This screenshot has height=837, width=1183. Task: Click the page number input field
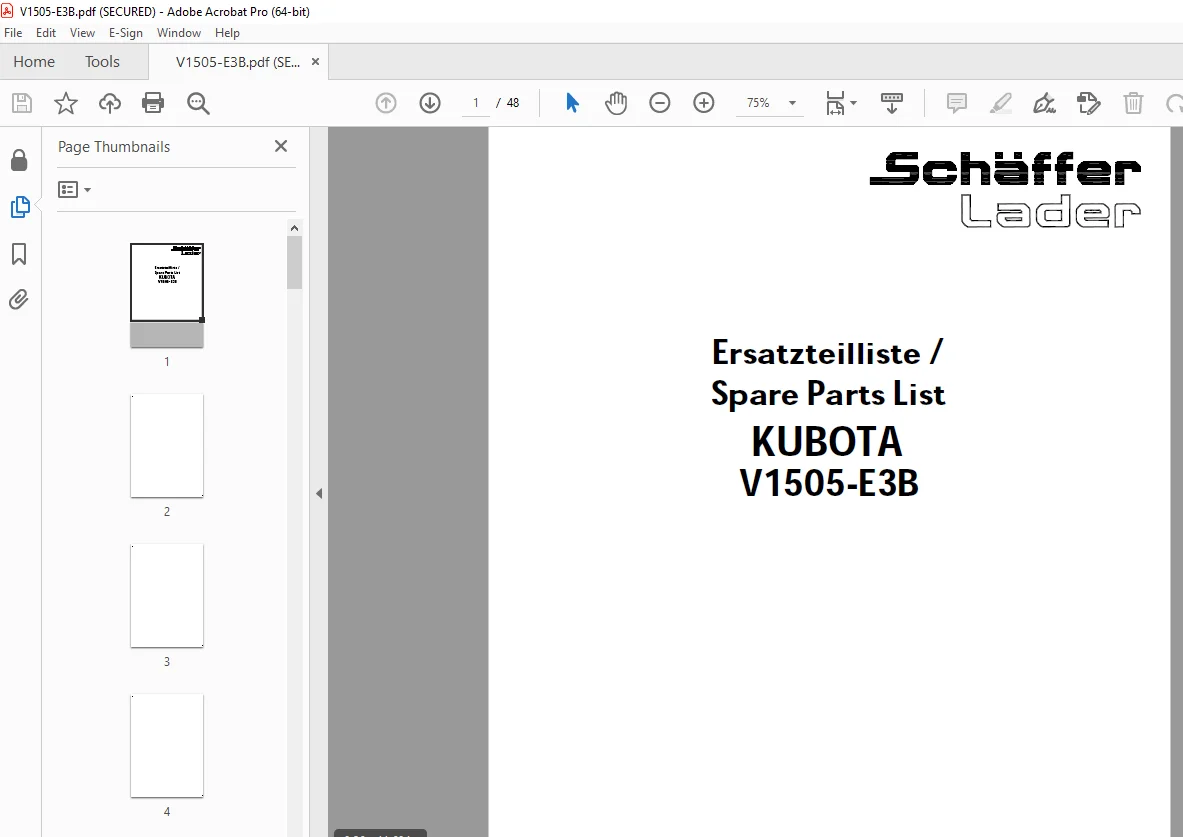475,103
